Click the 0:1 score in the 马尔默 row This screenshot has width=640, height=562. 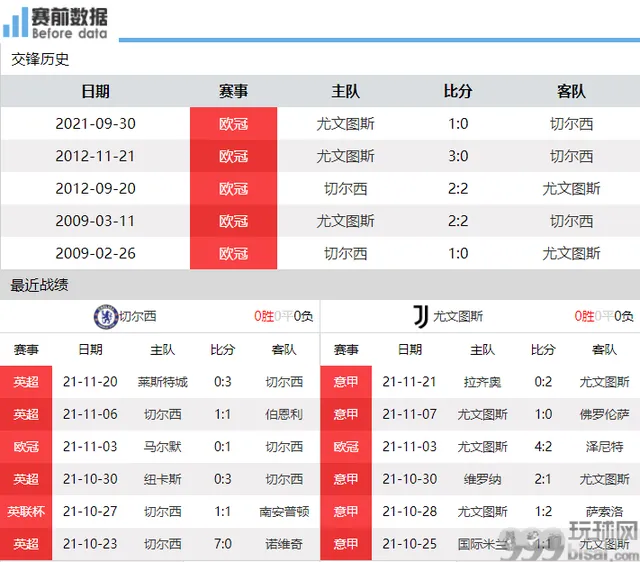click(223, 447)
